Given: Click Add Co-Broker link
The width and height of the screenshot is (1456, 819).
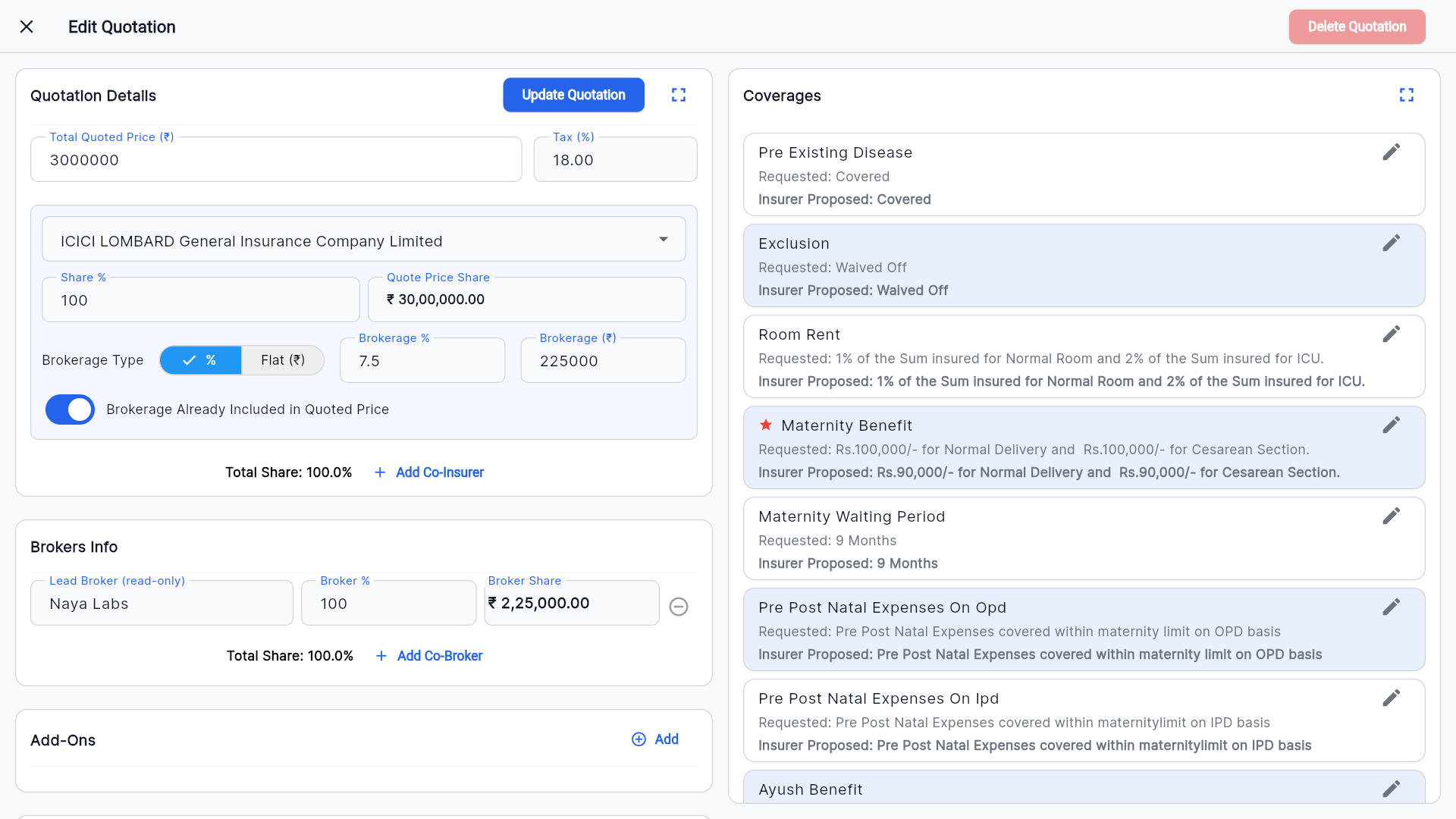Looking at the screenshot, I should [429, 656].
